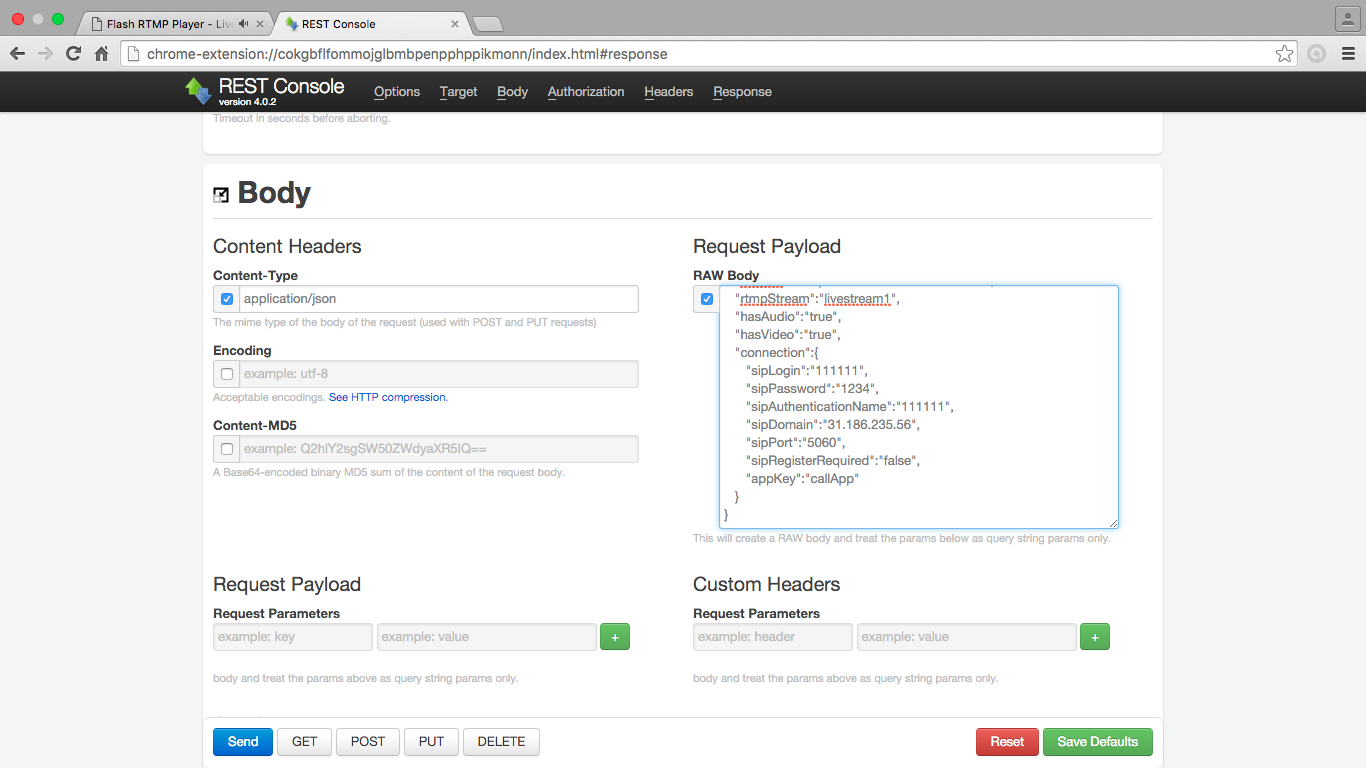The image size is (1366, 768).
Task: Click the browser forward arrow
Action: click(45, 54)
